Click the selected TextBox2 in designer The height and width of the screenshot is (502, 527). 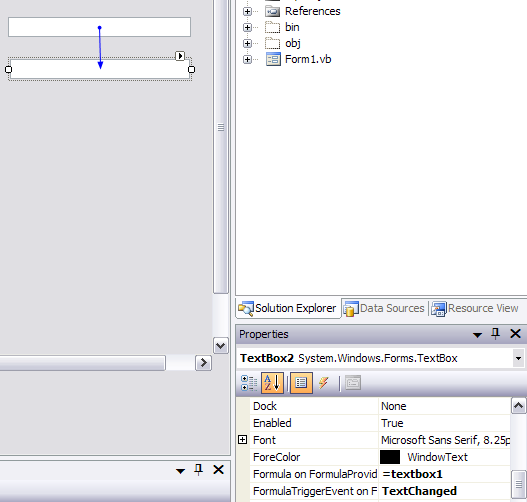tap(100, 70)
